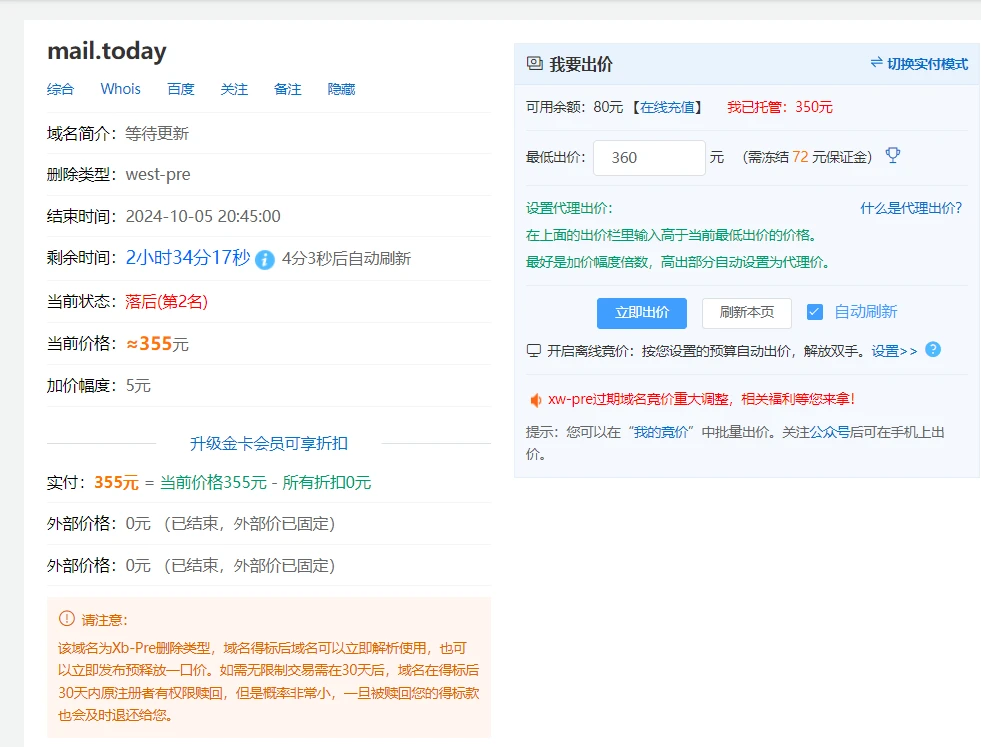
Task: Click the swap arrows icon for 切换实付模式
Action: pos(876,63)
